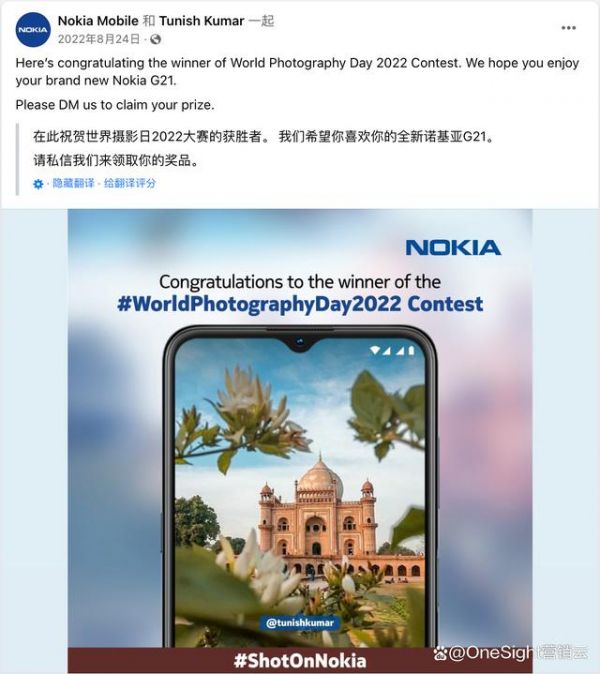
Task: Click the @tunishkumar tag on photo
Action: tap(300, 623)
